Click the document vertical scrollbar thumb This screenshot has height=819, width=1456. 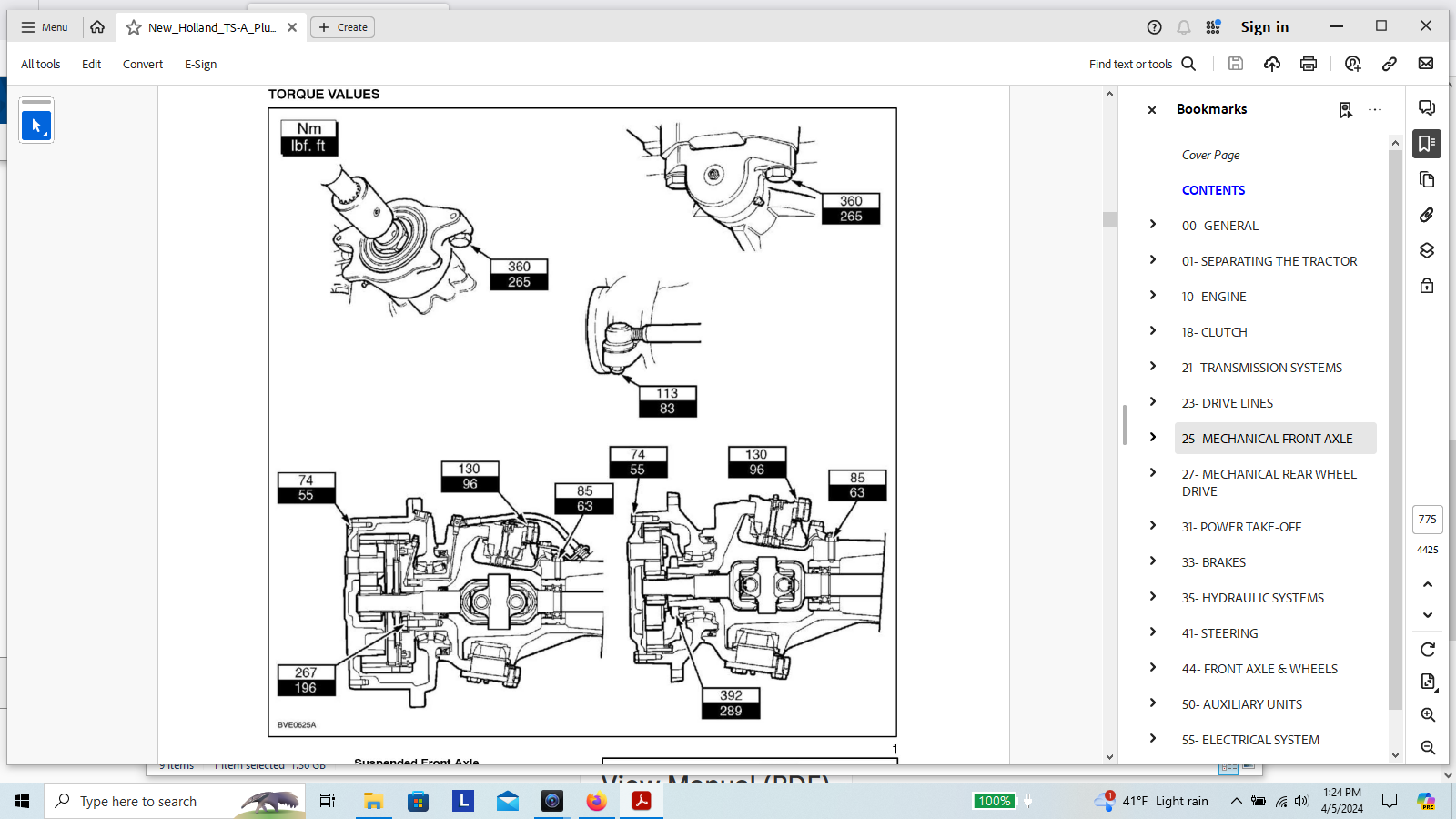point(1109,219)
